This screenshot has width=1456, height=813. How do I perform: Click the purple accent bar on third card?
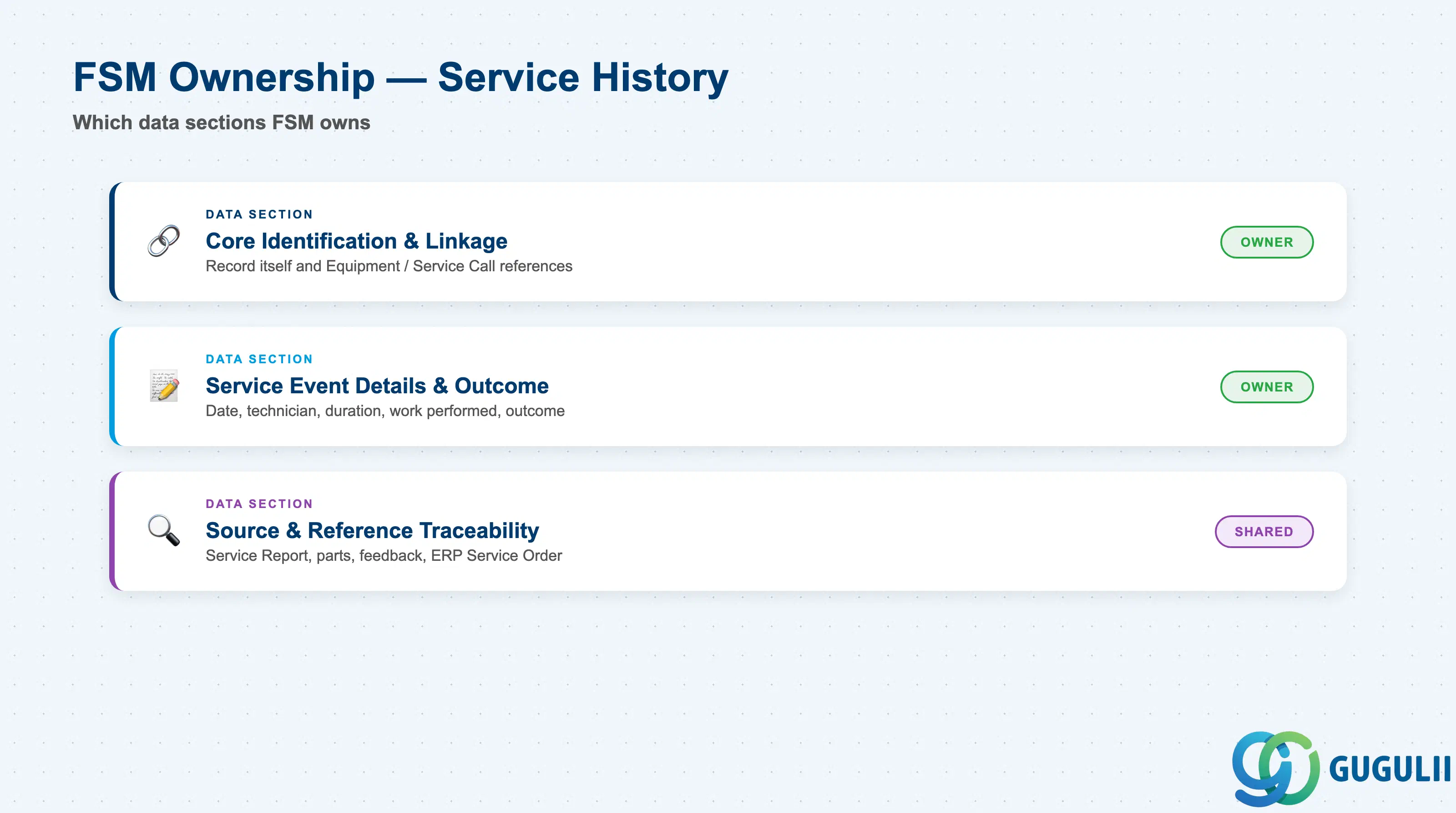(112, 531)
